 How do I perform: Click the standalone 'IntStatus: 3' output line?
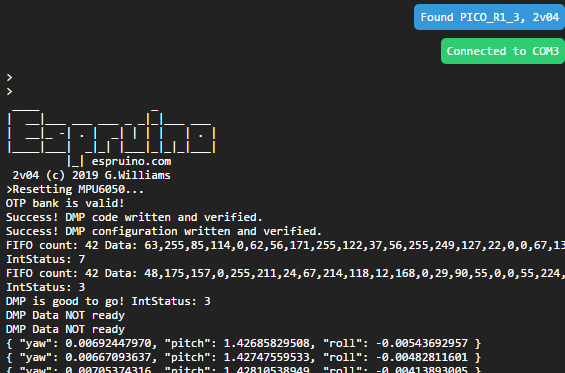pos(45,287)
